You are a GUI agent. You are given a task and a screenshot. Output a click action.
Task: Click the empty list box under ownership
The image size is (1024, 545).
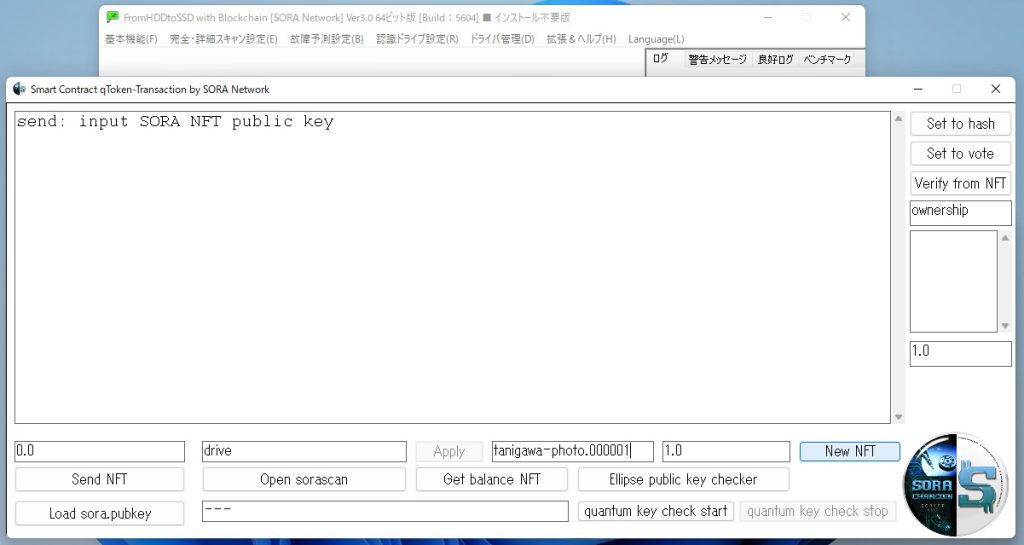click(x=953, y=281)
